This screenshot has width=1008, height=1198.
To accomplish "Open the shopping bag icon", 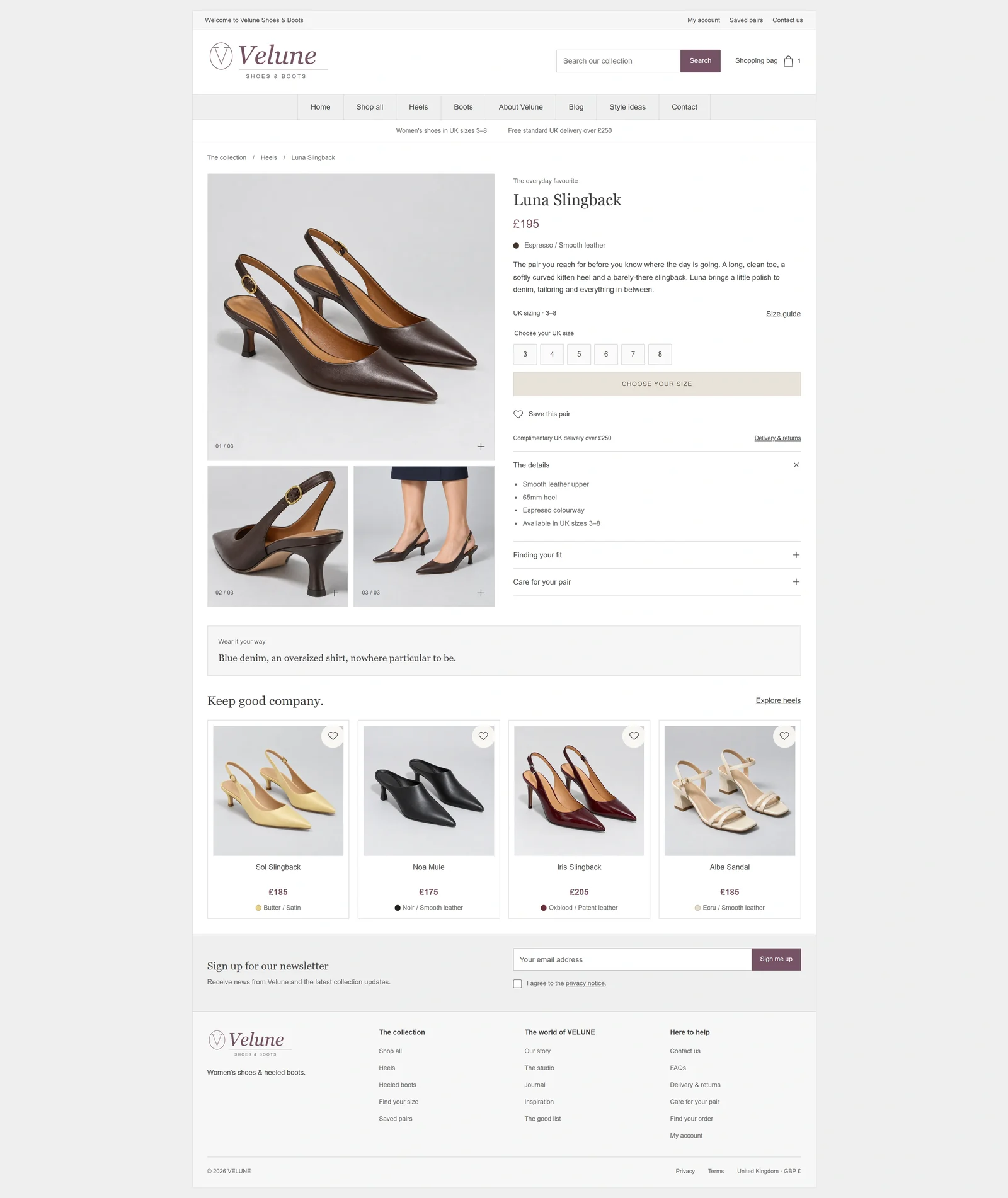I will [788, 61].
